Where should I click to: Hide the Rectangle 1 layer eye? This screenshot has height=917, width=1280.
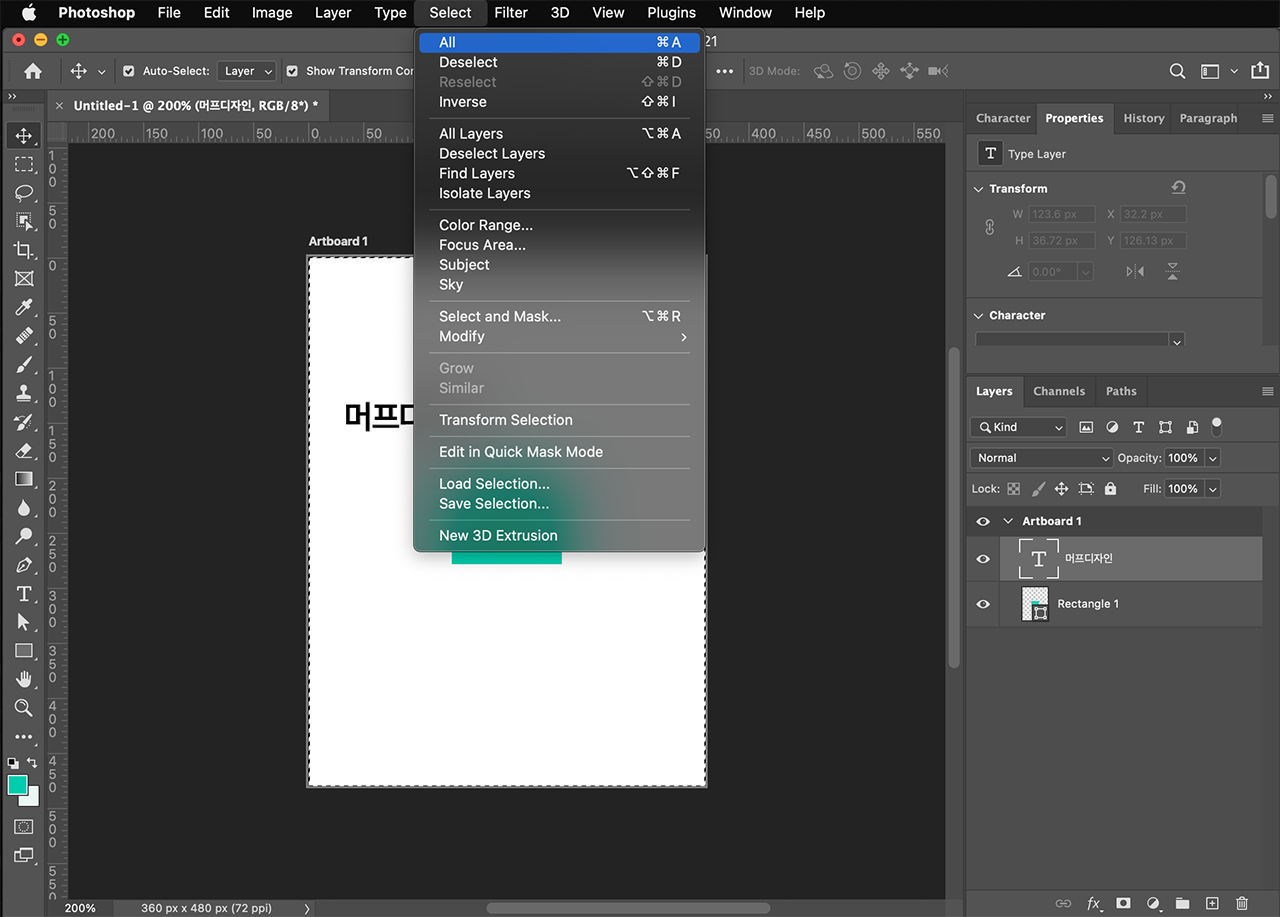coord(983,604)
